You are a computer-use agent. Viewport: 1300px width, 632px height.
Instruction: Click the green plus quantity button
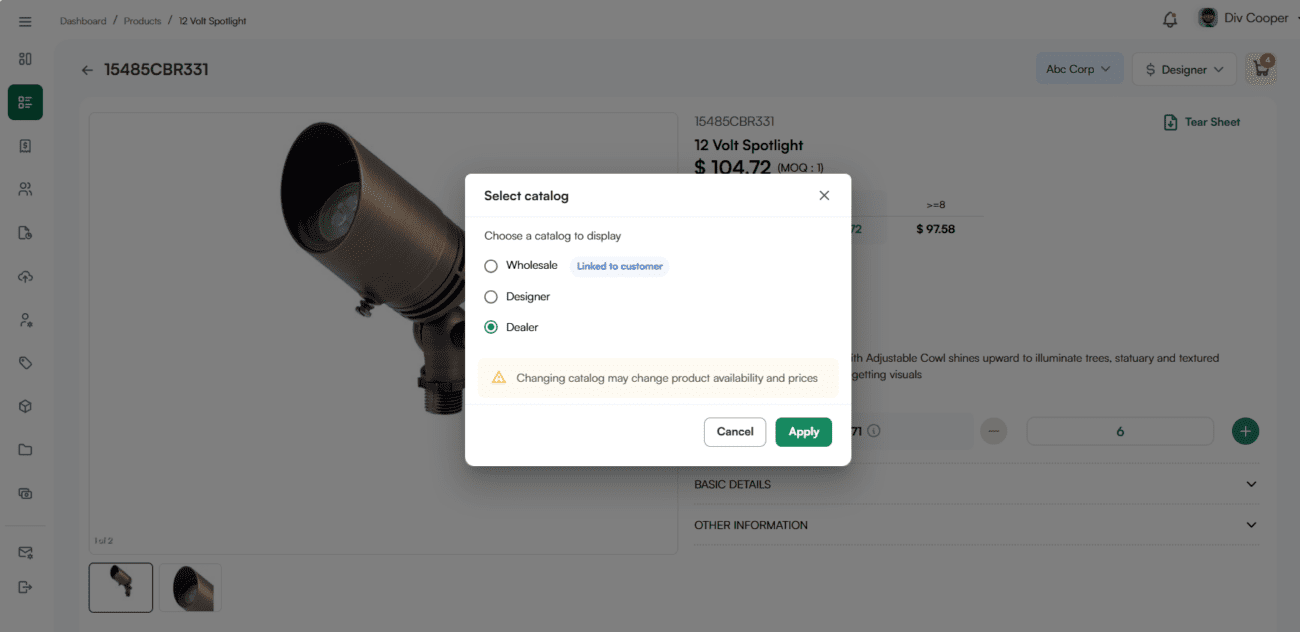pyautogui.click(x=1245, y=431)
